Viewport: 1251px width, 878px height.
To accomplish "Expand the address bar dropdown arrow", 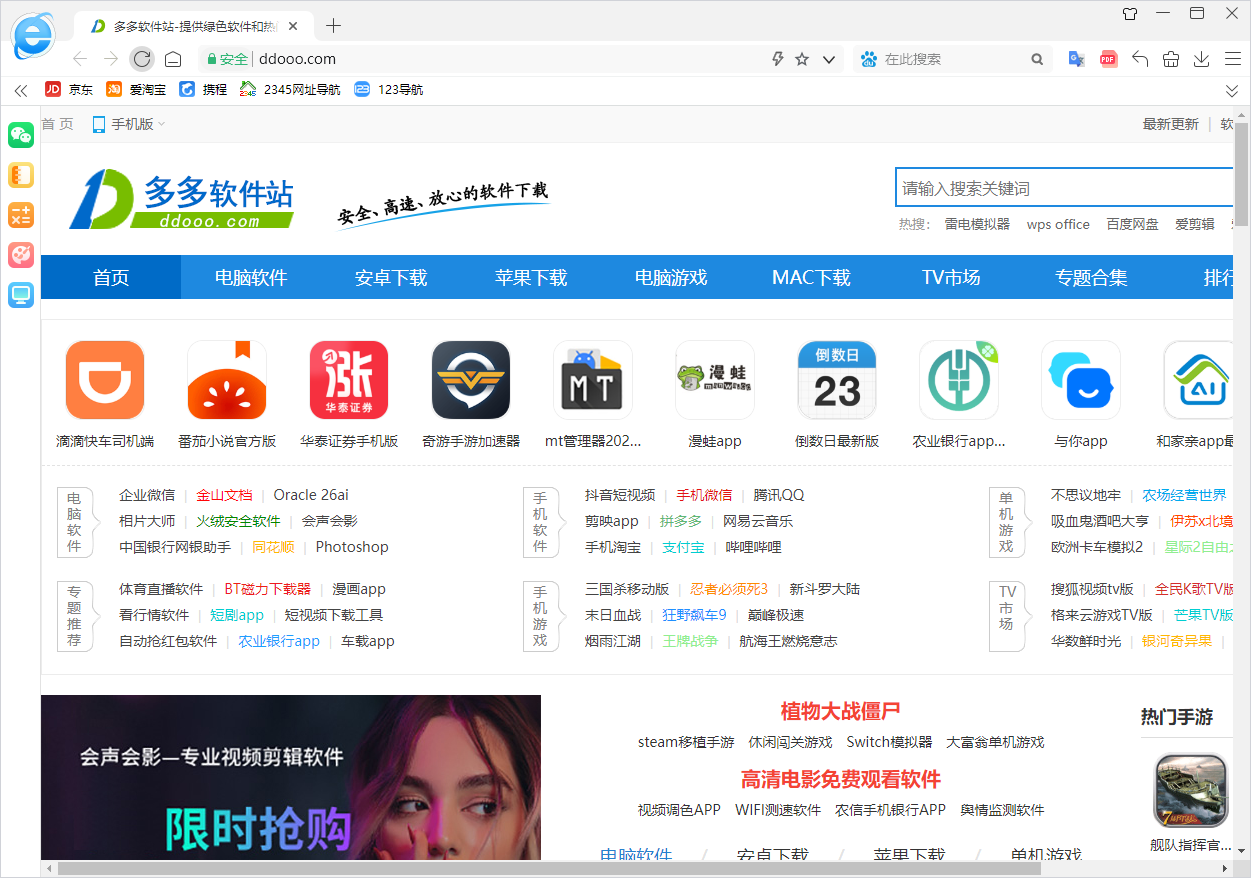I will coord(829,60).
